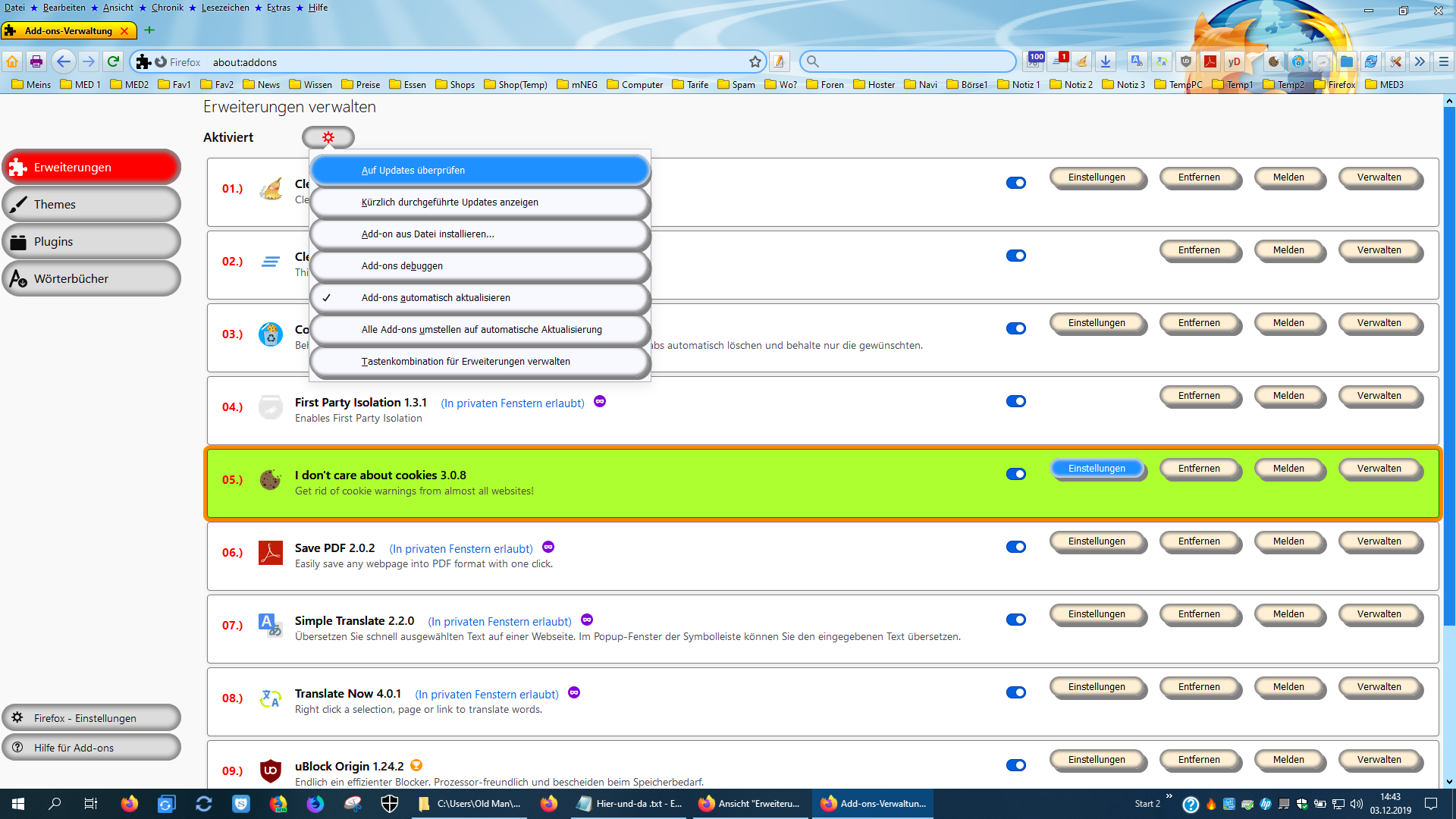Click the vertical scrollbar on the right
1456x819 pixels.
(x=1449, y=379)
